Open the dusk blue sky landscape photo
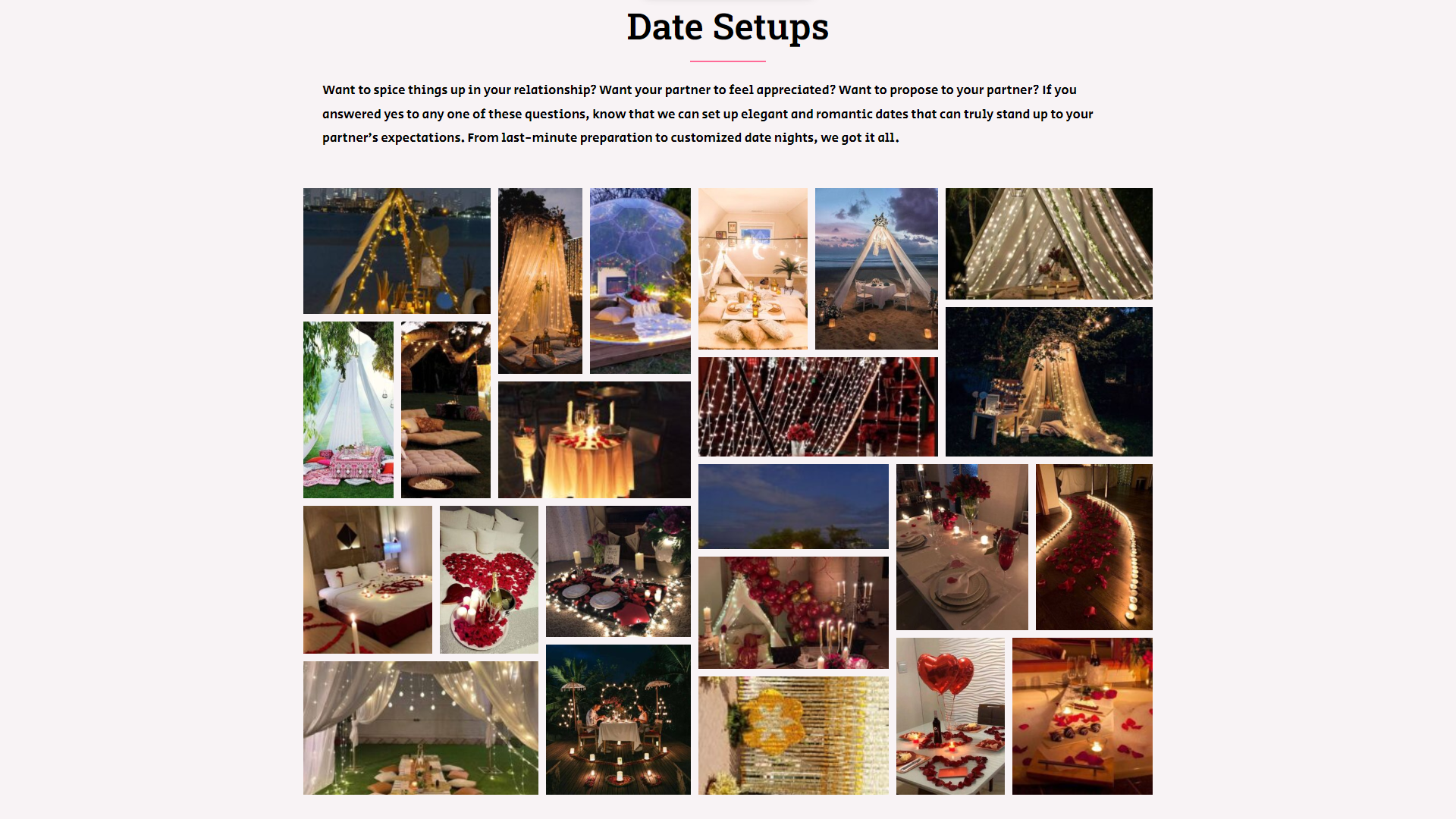The width and height of the screenshot is (1456, 819). point(793,507)
